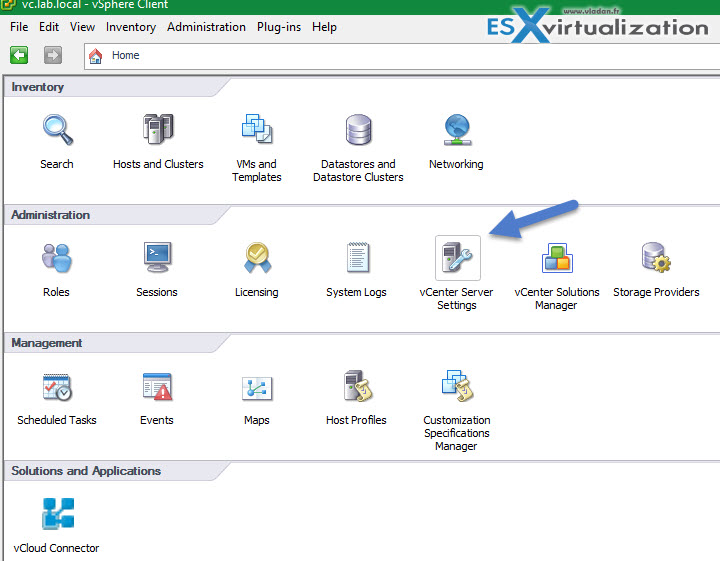Open the File menu
The width and height of the screenshot is (720, 561).
pyautogui.click(x=19, y=27)
